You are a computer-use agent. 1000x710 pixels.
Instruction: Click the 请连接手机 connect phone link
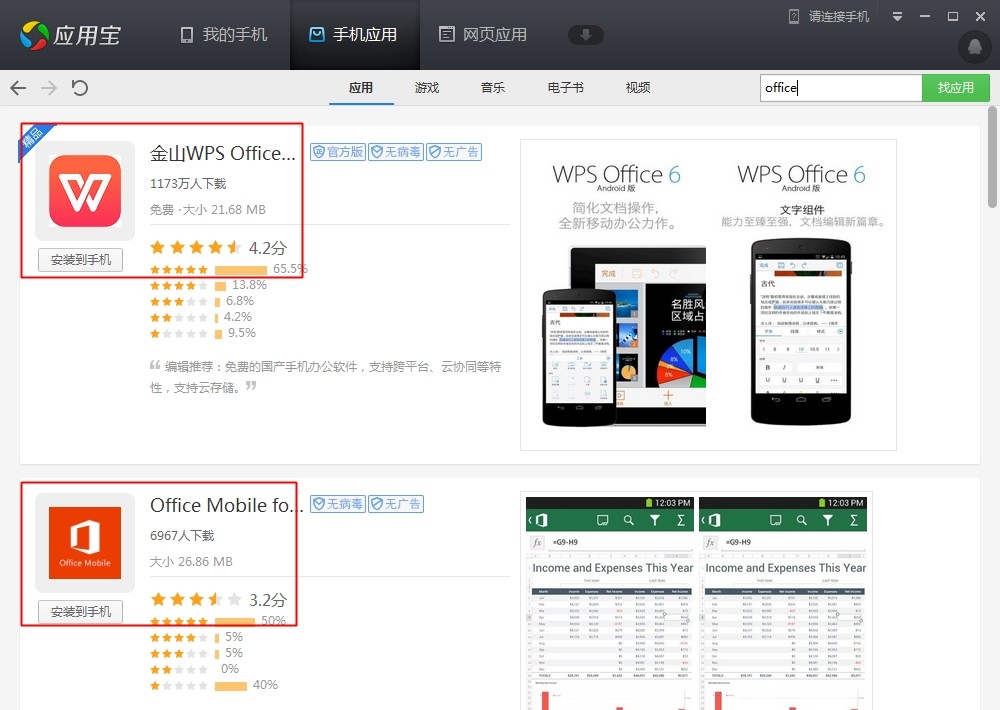[829, 17]
